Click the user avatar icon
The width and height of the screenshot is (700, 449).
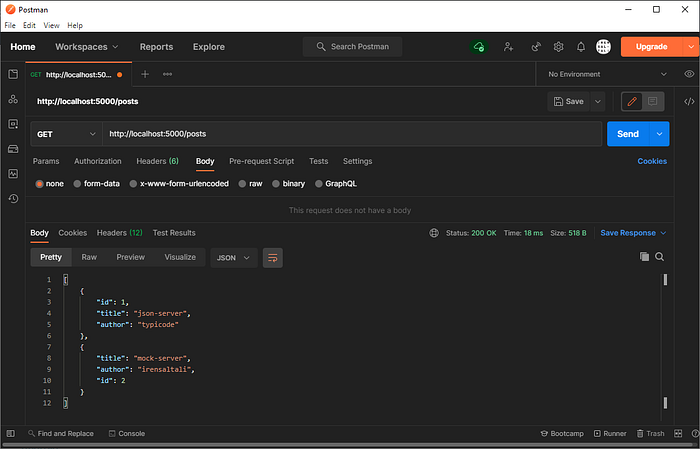(x=604, y=46)
